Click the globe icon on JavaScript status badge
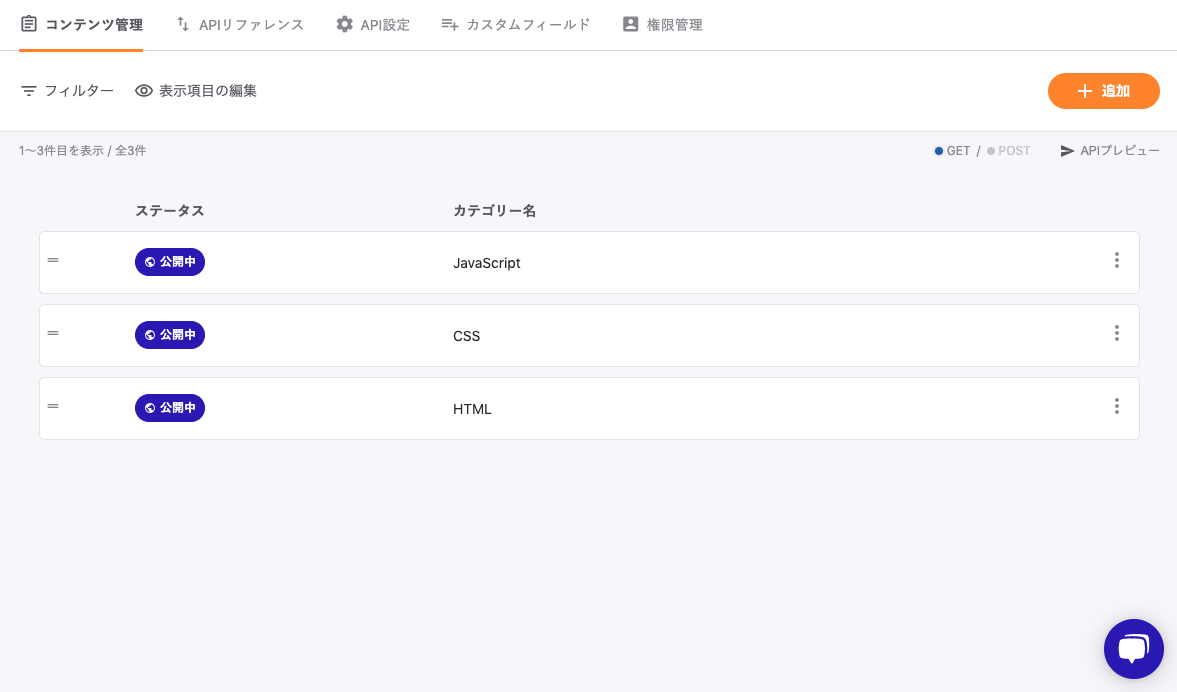This screenshot has width=1177, height=692. tap(150, 262)
